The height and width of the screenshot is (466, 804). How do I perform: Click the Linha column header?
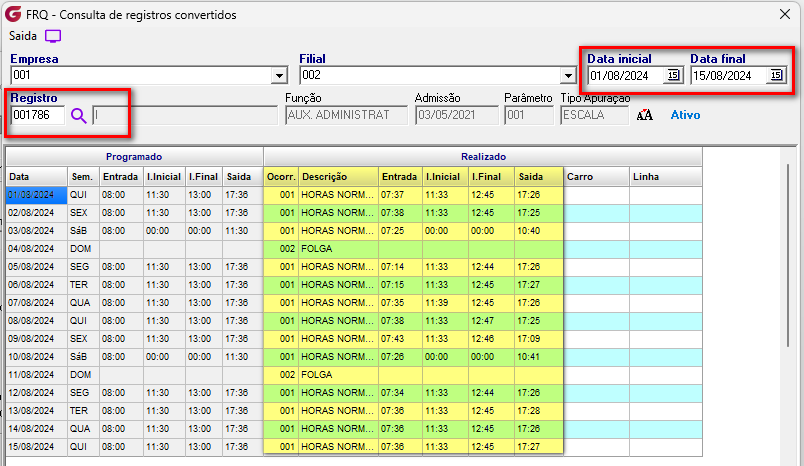click(666, 176)
